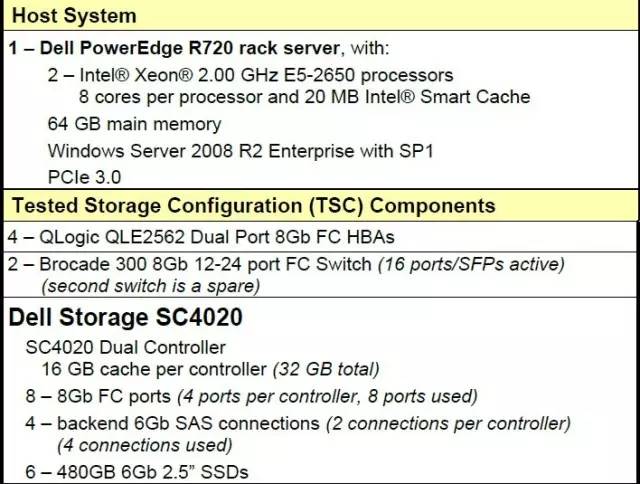Click Intel Xeon 2.00 GHz E5-2650 processors line
The height and width of the screenshot is (484, 640).
[x=250, y=75]
